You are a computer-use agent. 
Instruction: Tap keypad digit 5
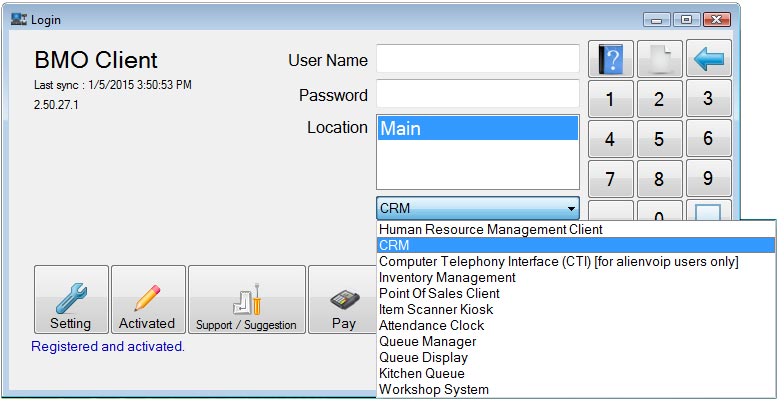point(660,138)
